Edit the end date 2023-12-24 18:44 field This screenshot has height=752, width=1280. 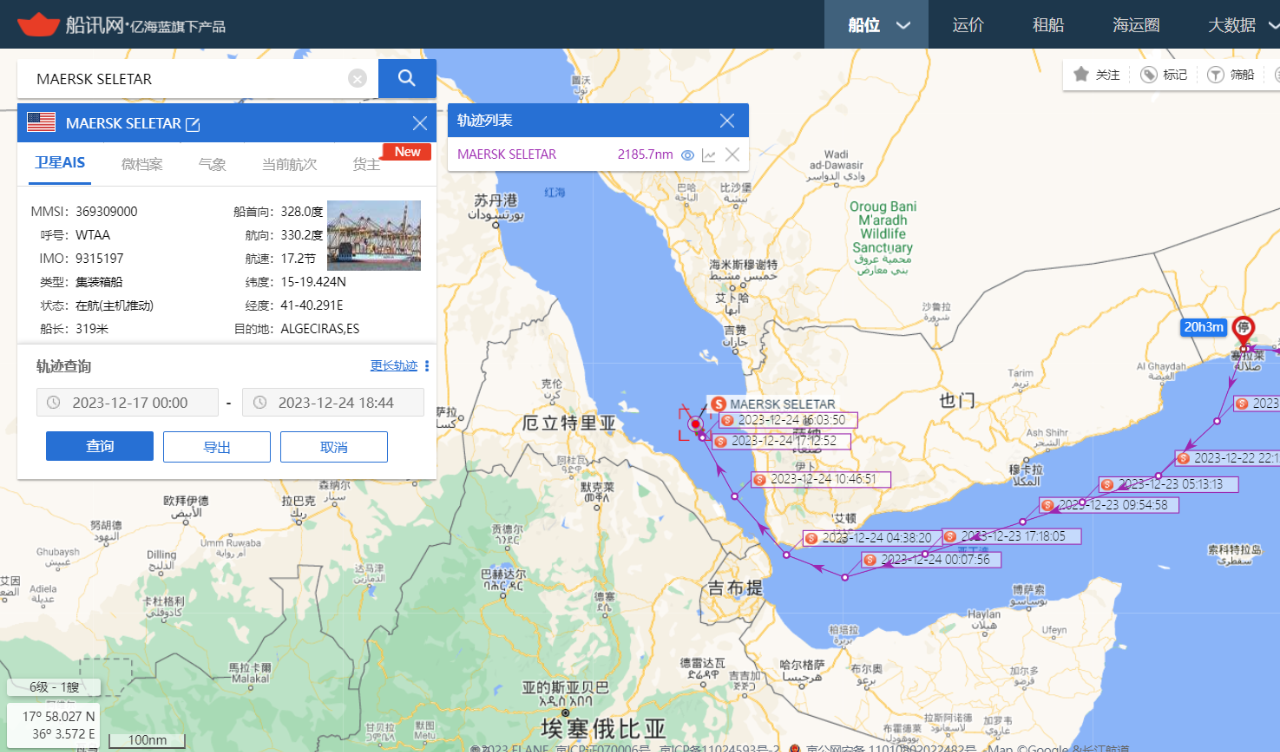point(333,403)
